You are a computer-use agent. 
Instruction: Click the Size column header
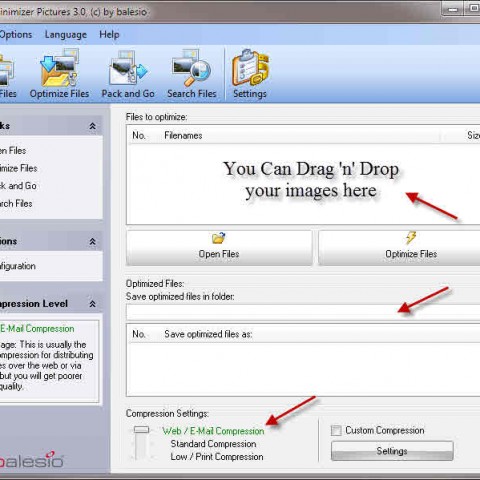(x=473, y=135)
